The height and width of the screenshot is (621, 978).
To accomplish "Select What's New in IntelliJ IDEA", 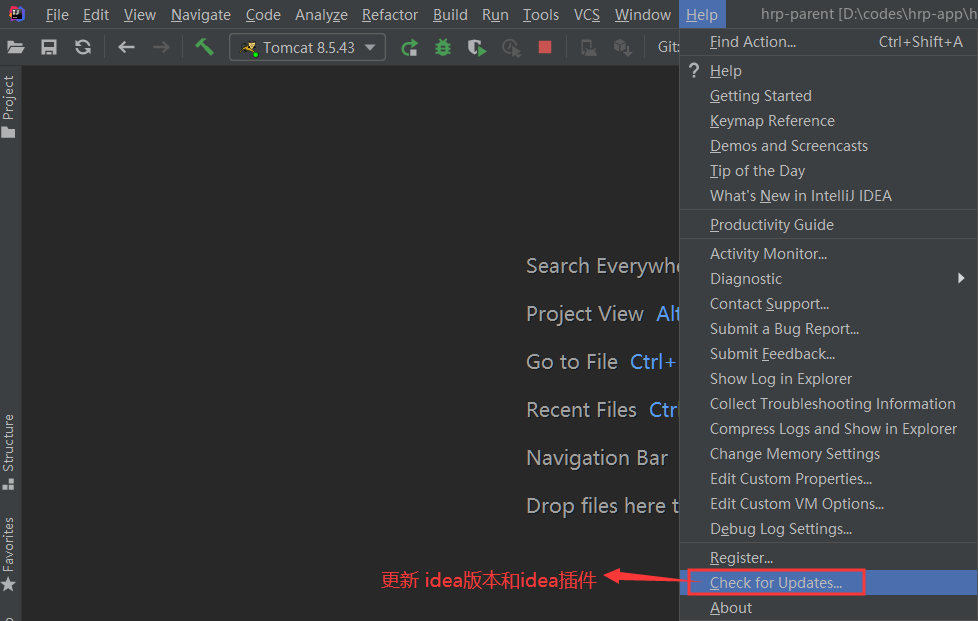I will click(x=828, y=195).
